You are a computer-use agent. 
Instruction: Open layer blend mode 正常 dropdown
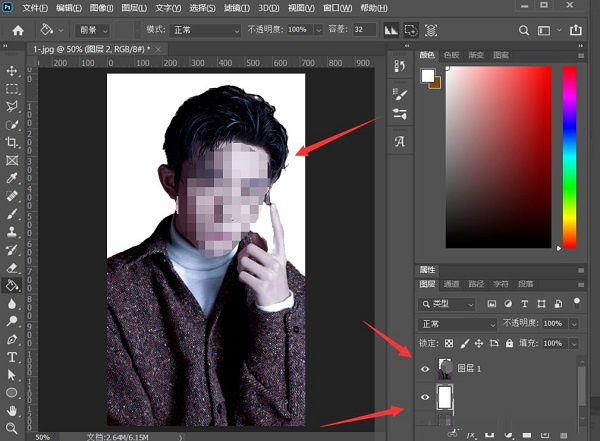(457, 324)
